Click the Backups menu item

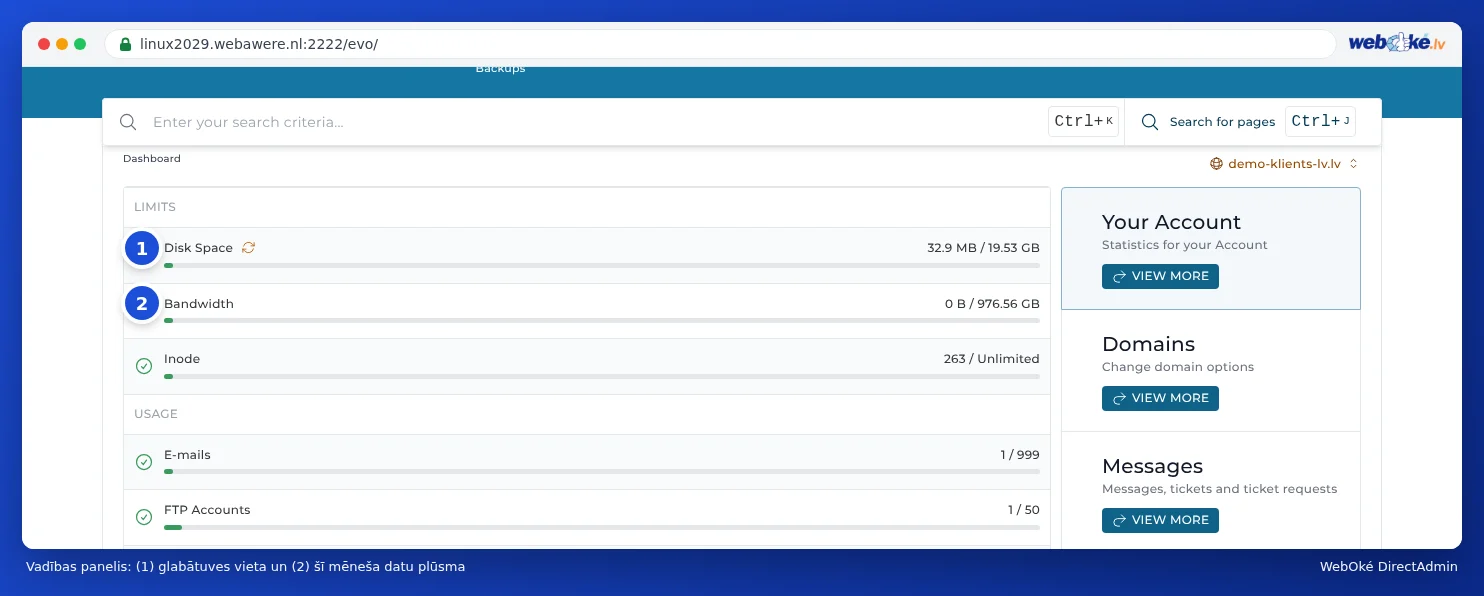tap(500, 69)
